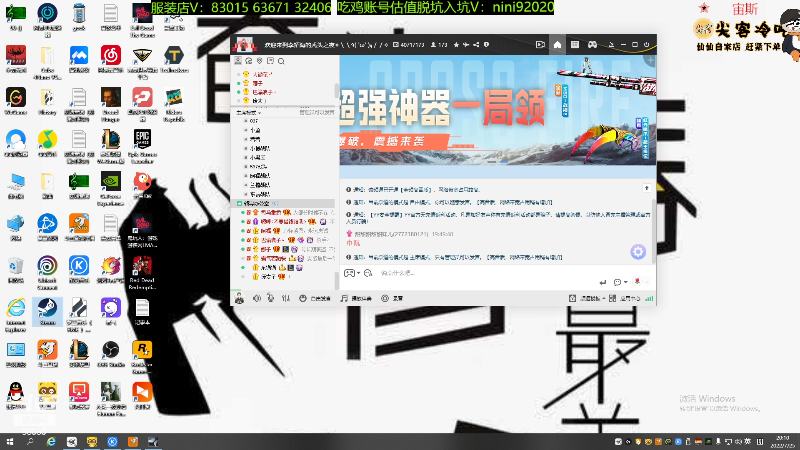The height and width of the screenshot is (450, 800).
Task: Send a flower with the rose icon
Action: point(637,281)
